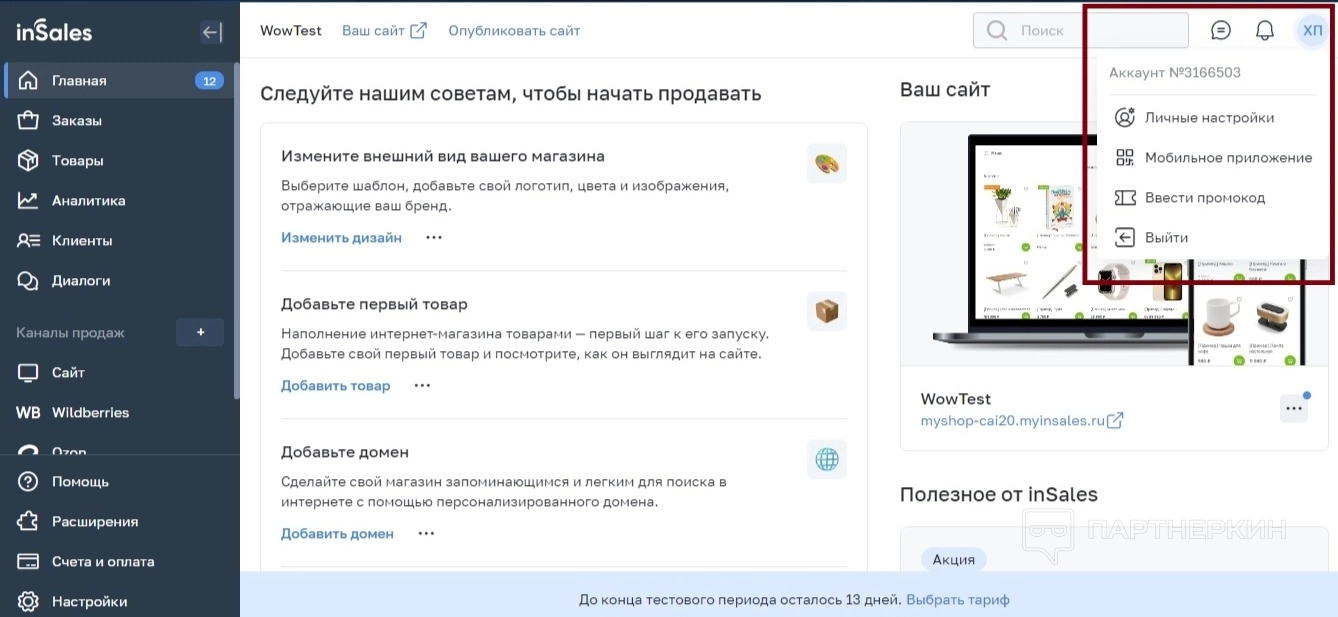Click the palette icon for store design
Screen dimensions: 1338x617
coord(826,163)
